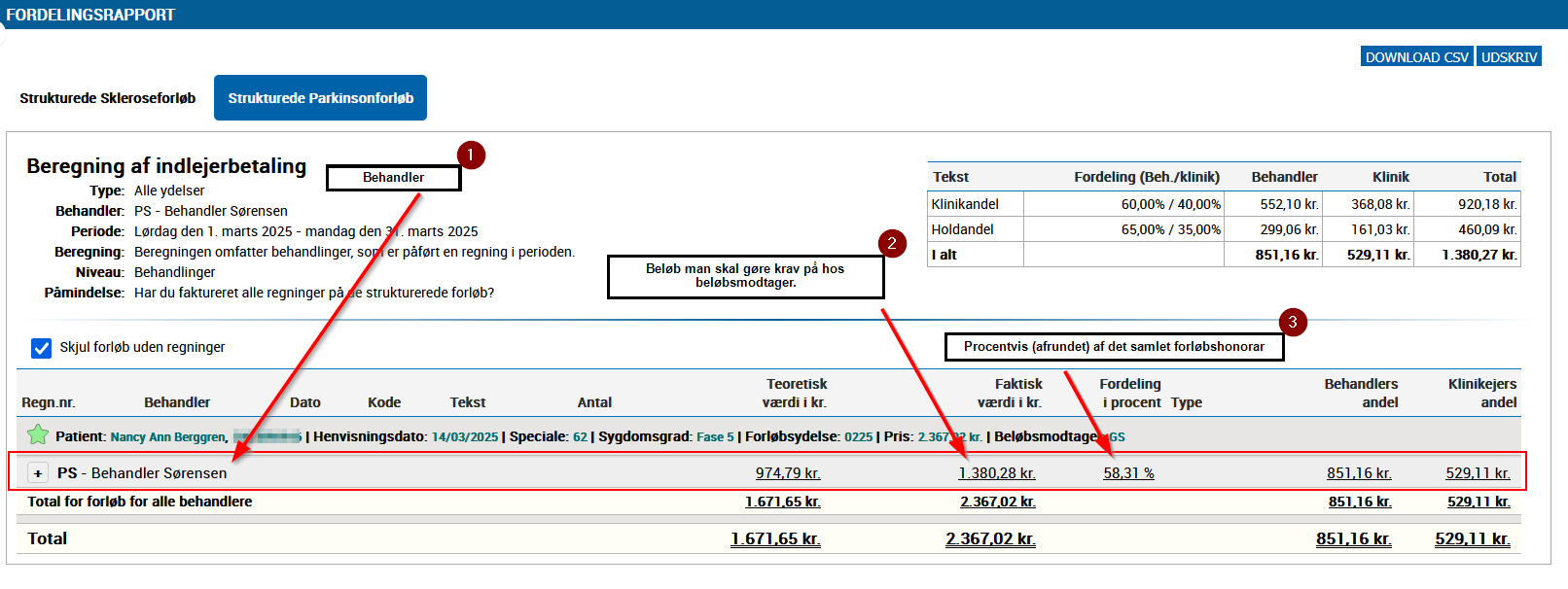Click the red annotation marker number 1

[471, 156]
